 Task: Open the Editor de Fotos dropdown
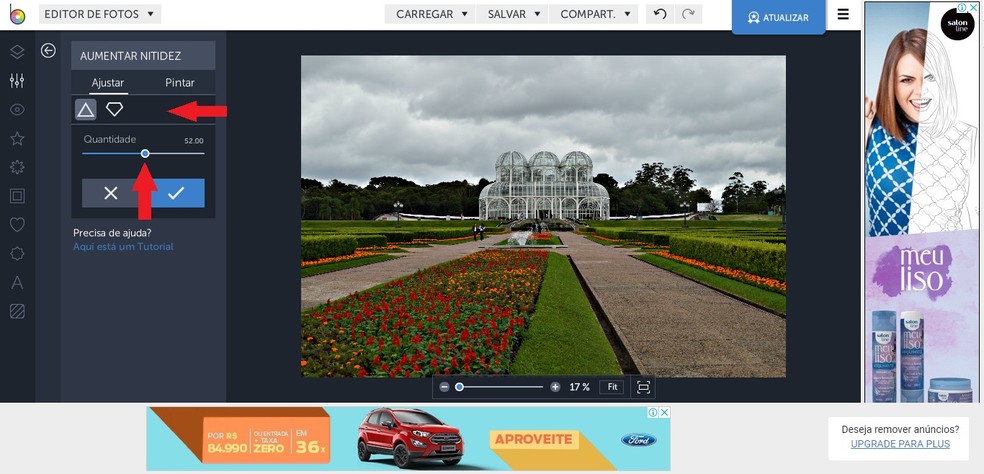[x=100, y=14]
